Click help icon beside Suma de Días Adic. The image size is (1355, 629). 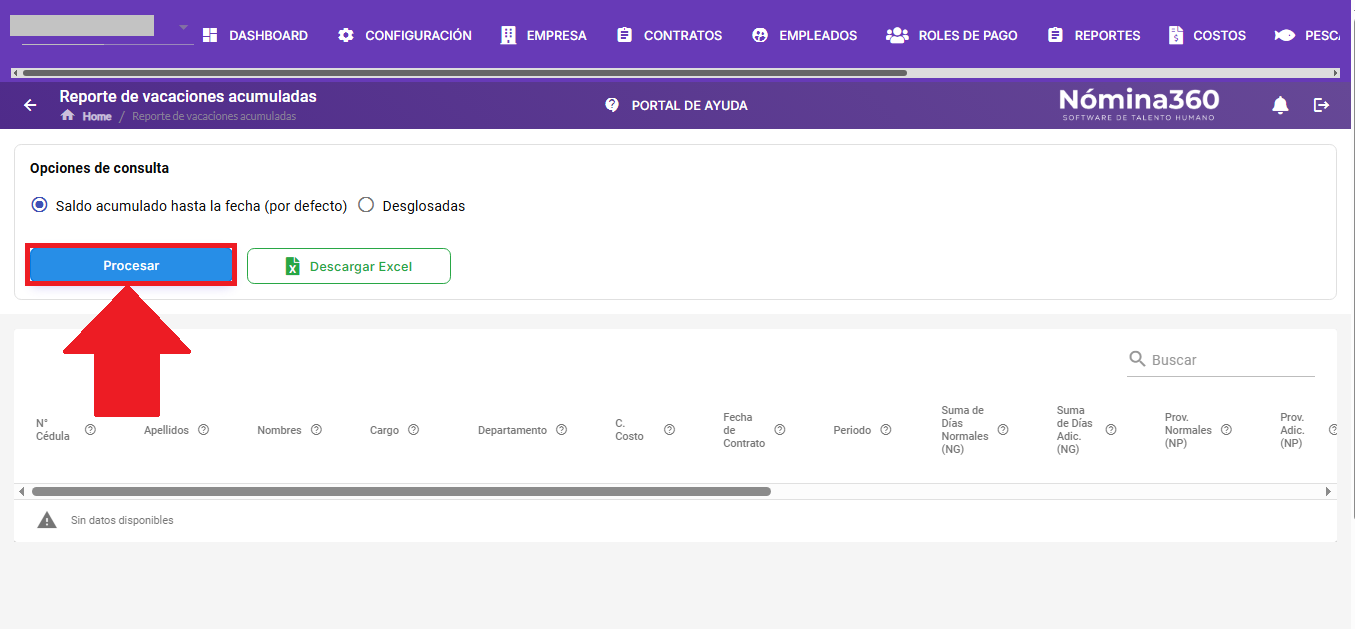click(x=1110, y=430)
